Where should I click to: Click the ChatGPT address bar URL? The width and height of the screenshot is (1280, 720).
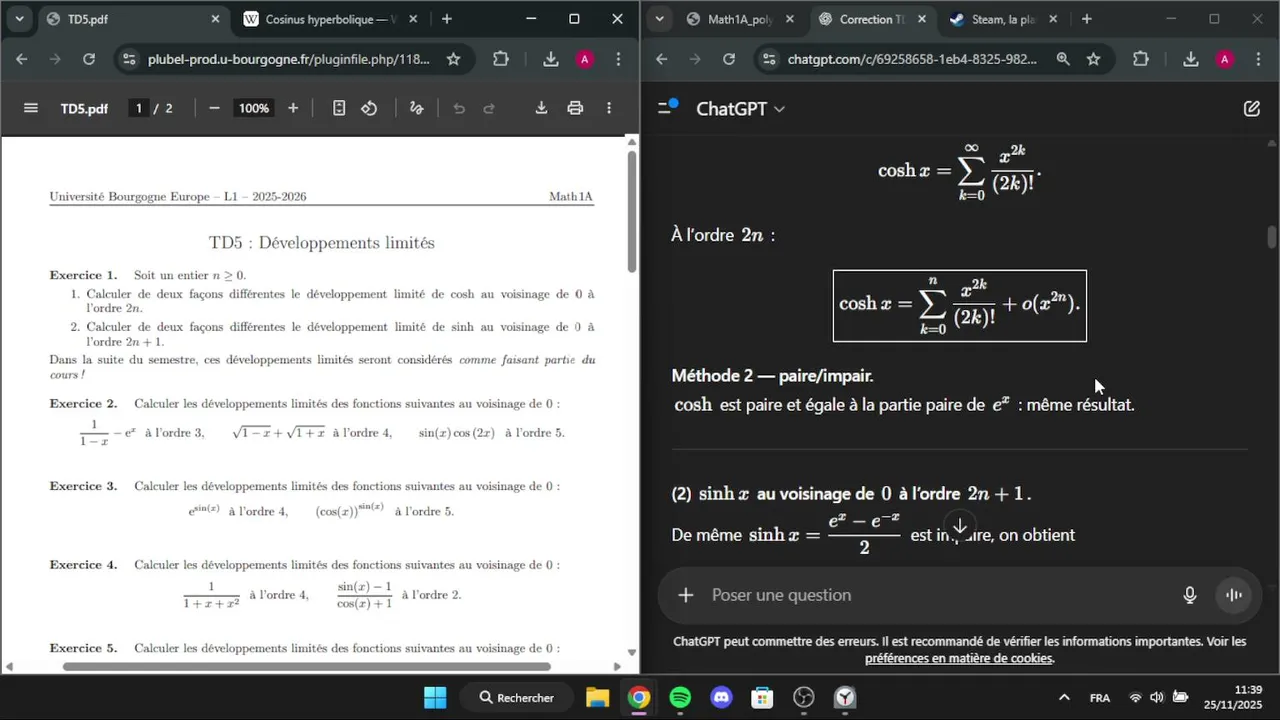point(912,59)
